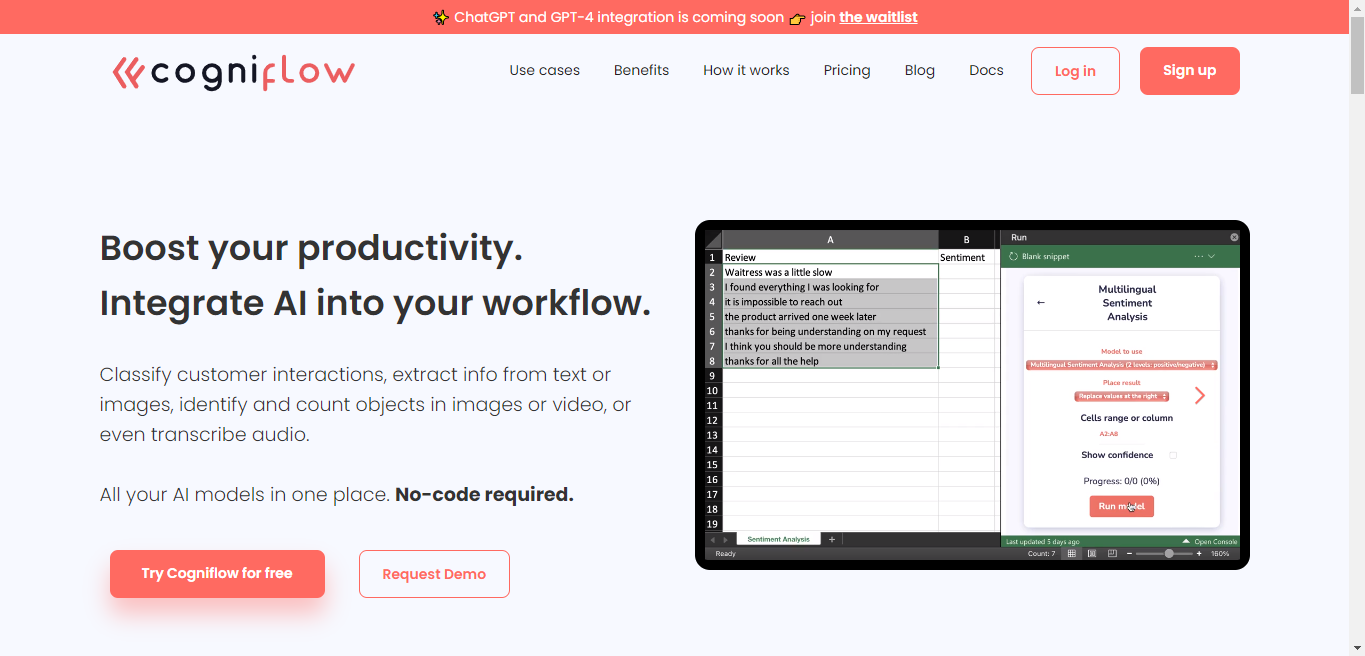Switch to Normal view icon
Image resolution: width=1365 pixels, height=656 pixels.
pyautogui.click(x=1072, y=553)
